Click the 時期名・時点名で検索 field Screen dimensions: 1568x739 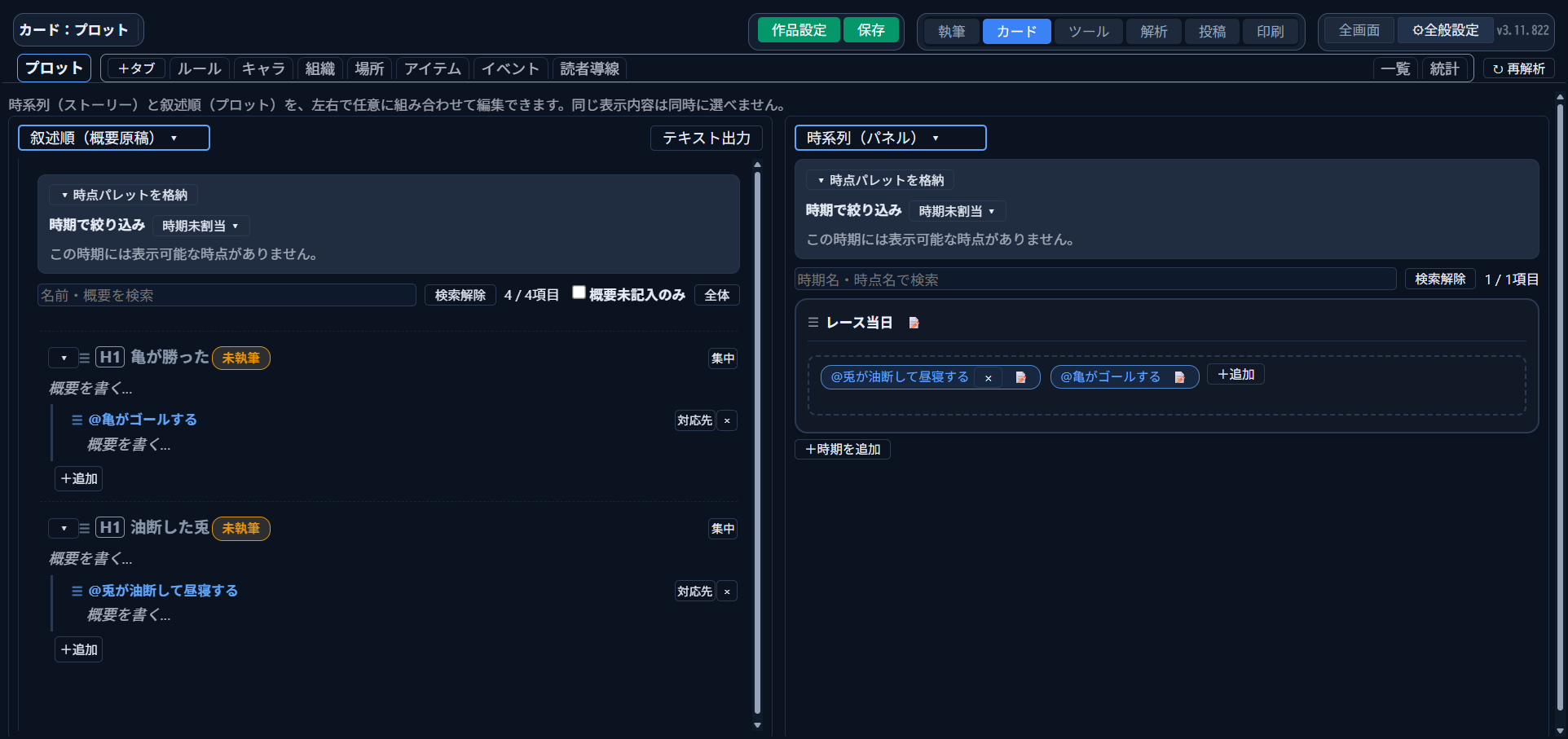[1095, 279]
